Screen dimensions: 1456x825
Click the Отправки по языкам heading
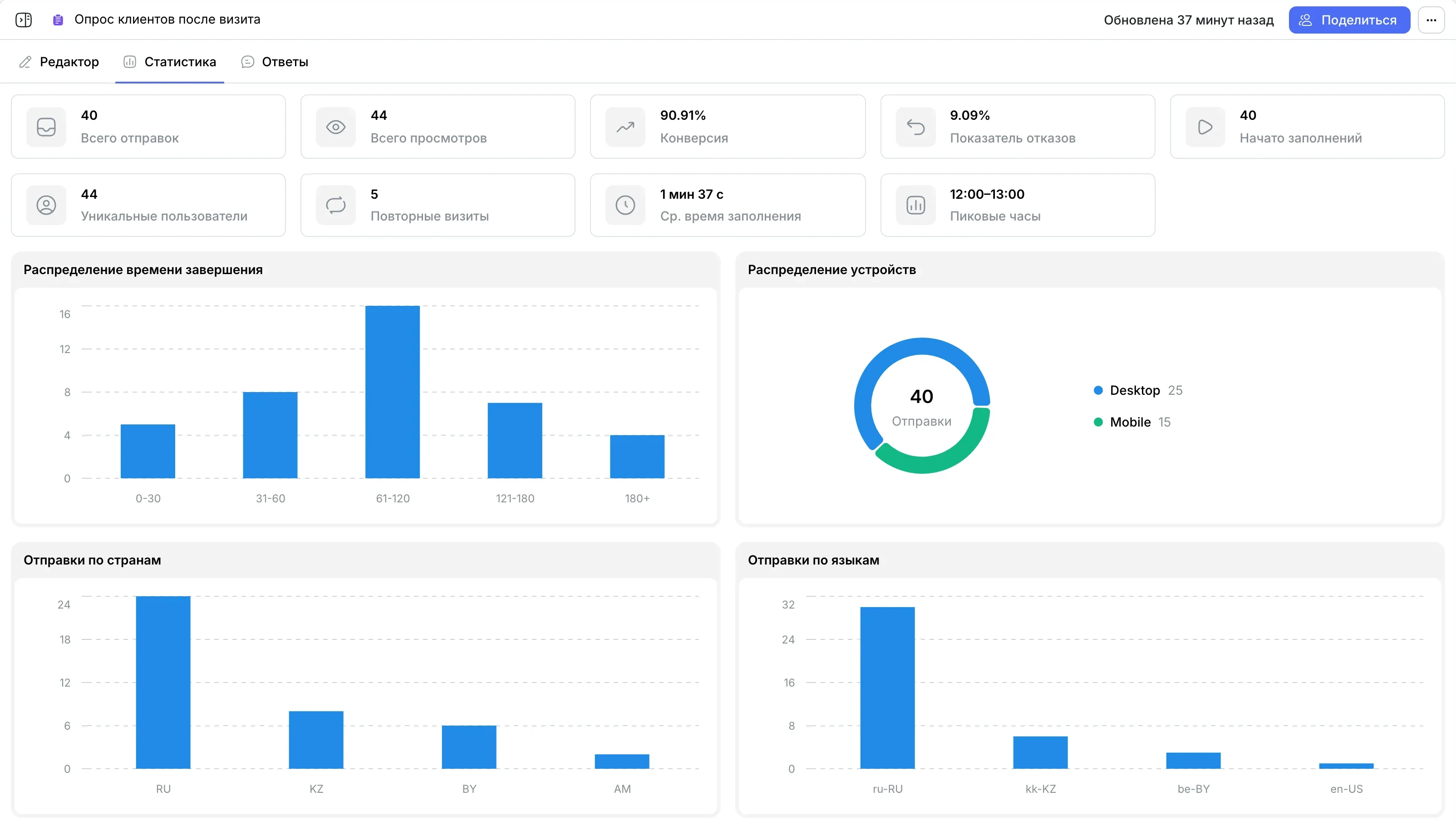click(x=813, y=560)
